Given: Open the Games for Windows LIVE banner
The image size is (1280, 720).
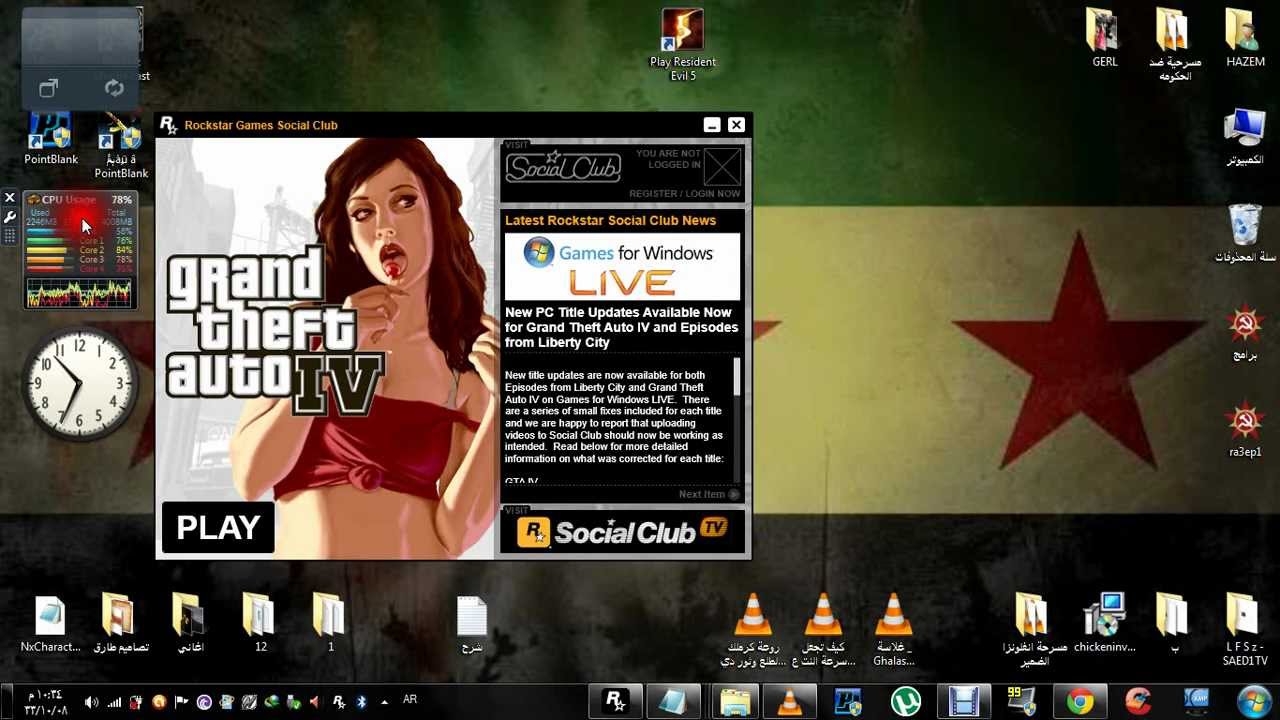Looking at the screenshot, I should (622, 267).
